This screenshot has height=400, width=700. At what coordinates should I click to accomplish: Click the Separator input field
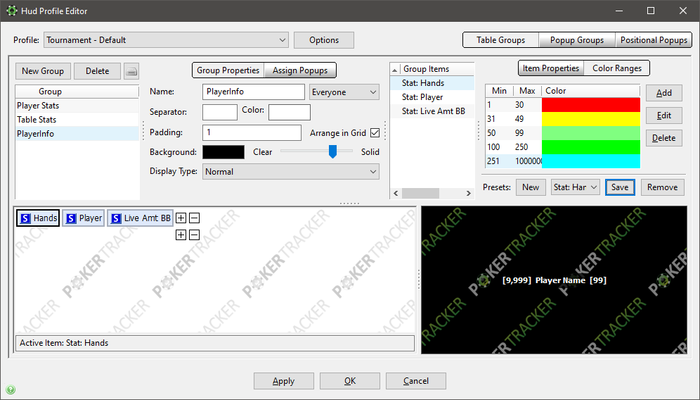coord(220,112)
